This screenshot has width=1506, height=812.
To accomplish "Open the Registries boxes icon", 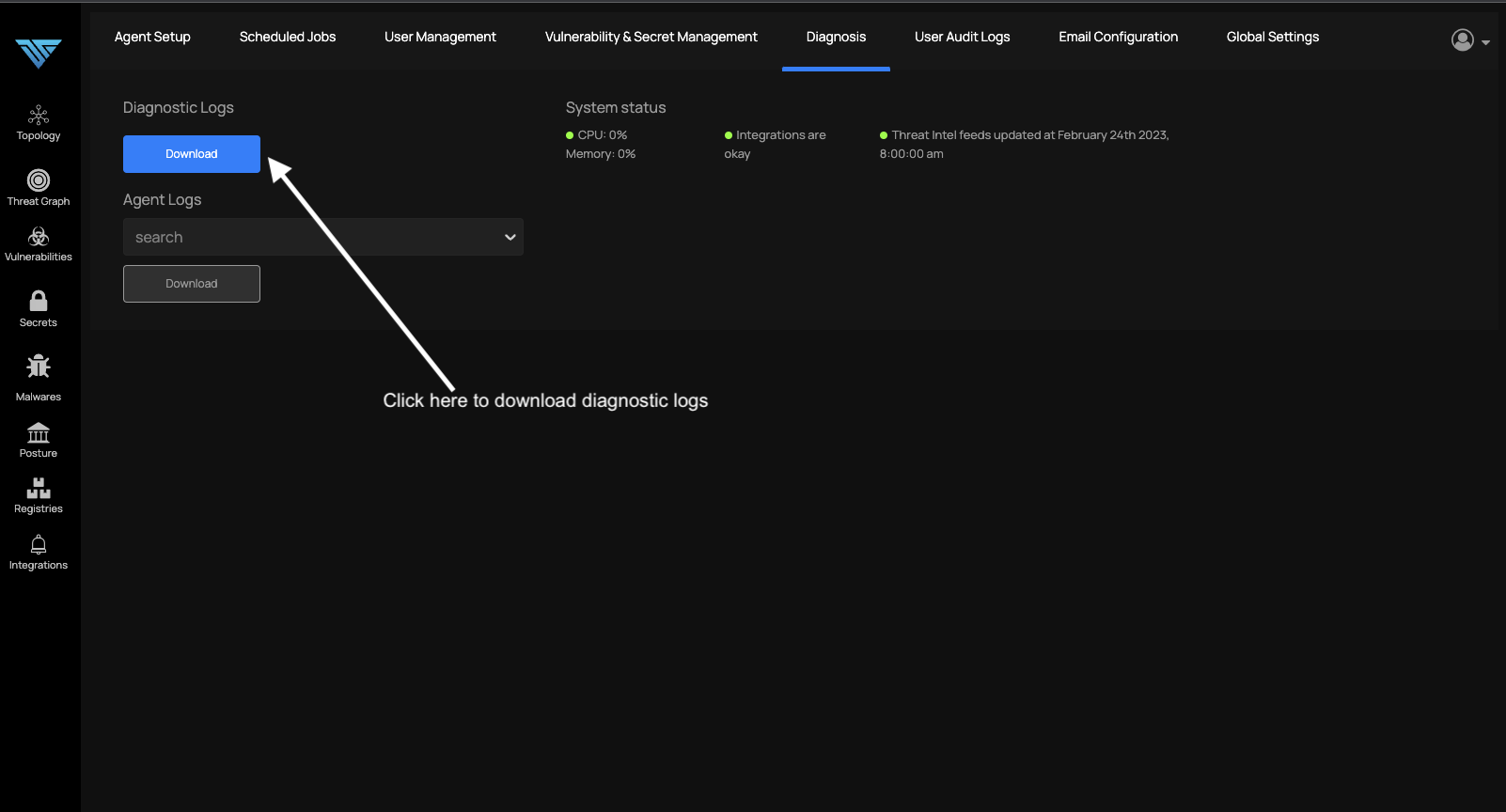I will coord(39,488).
